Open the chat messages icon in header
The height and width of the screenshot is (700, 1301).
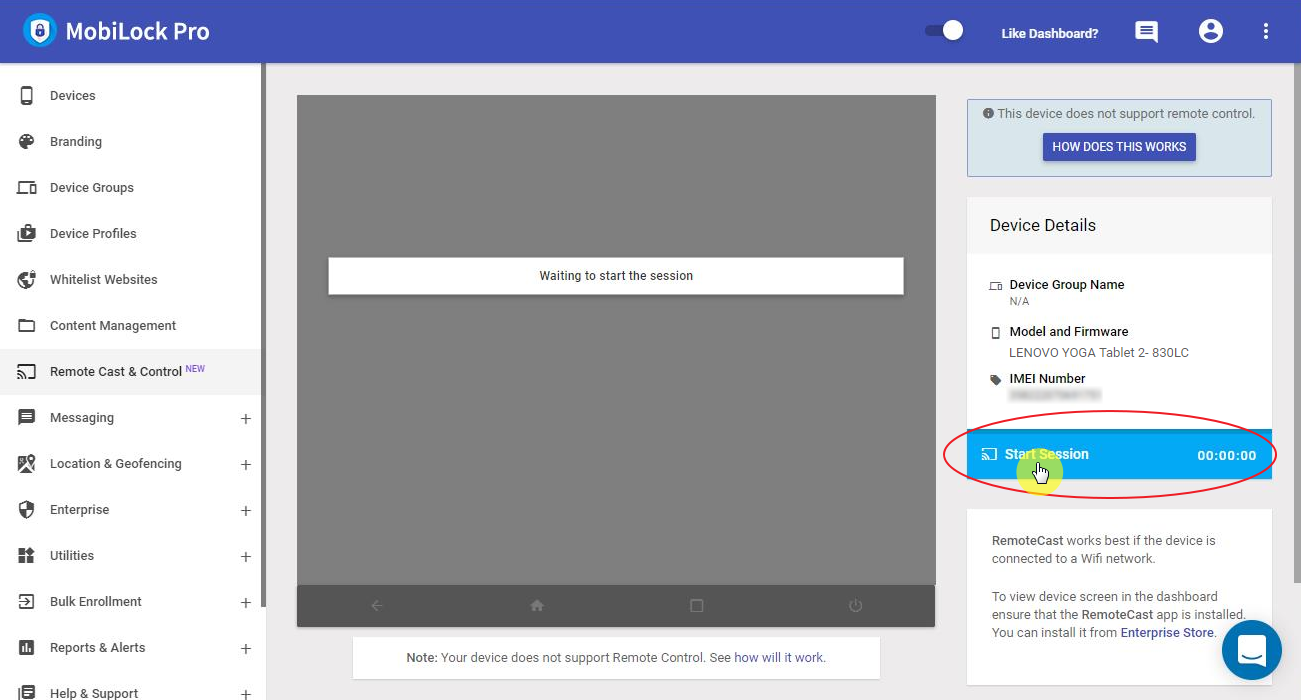point(1146,32)
